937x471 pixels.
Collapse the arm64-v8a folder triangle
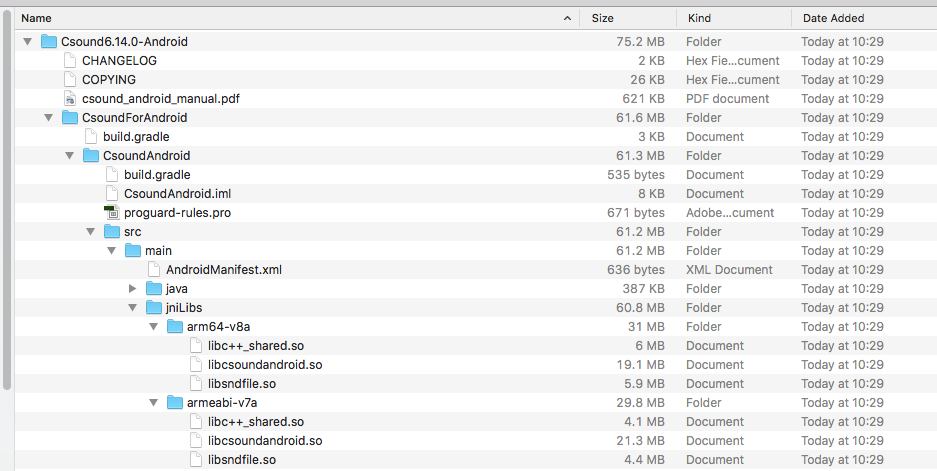(x=153, y=327)
